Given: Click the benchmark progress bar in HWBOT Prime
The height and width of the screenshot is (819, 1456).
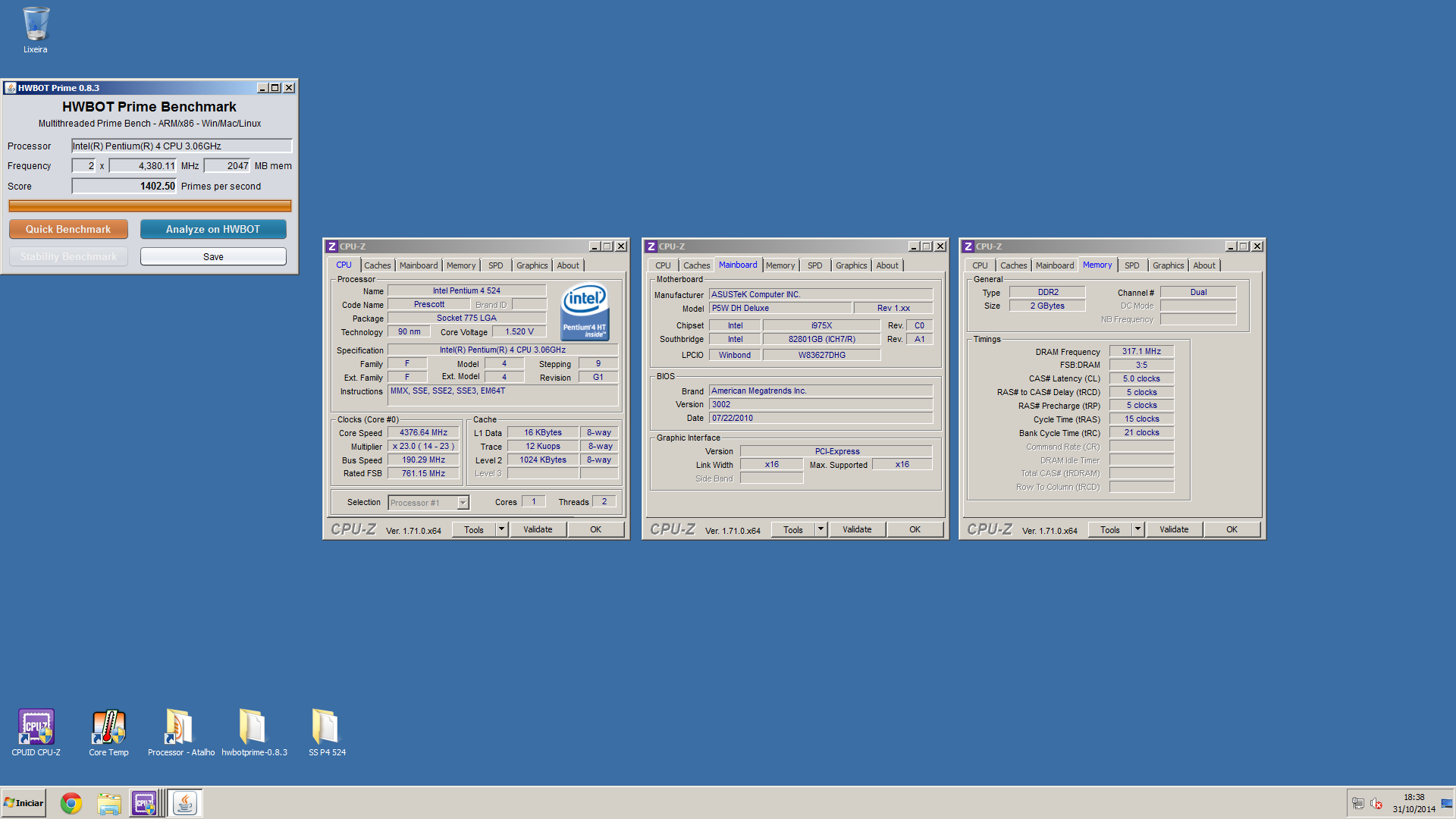Looking at the screenshot, I should [150, 206].
